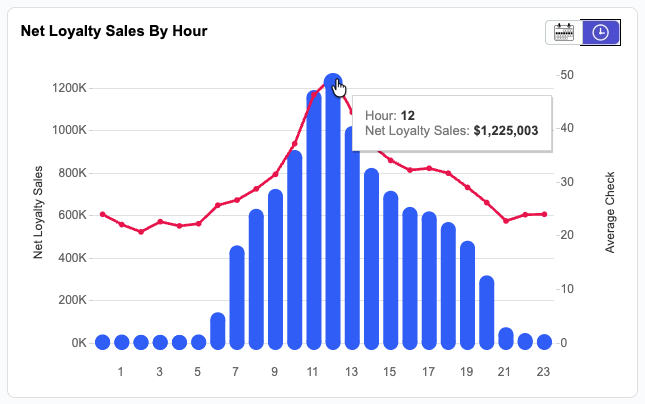Click the x-axis label '7'

pos(235,372)
